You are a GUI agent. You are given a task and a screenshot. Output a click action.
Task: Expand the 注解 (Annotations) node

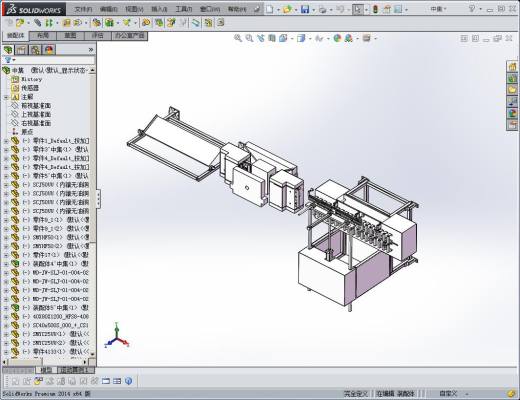pos(6,97)
